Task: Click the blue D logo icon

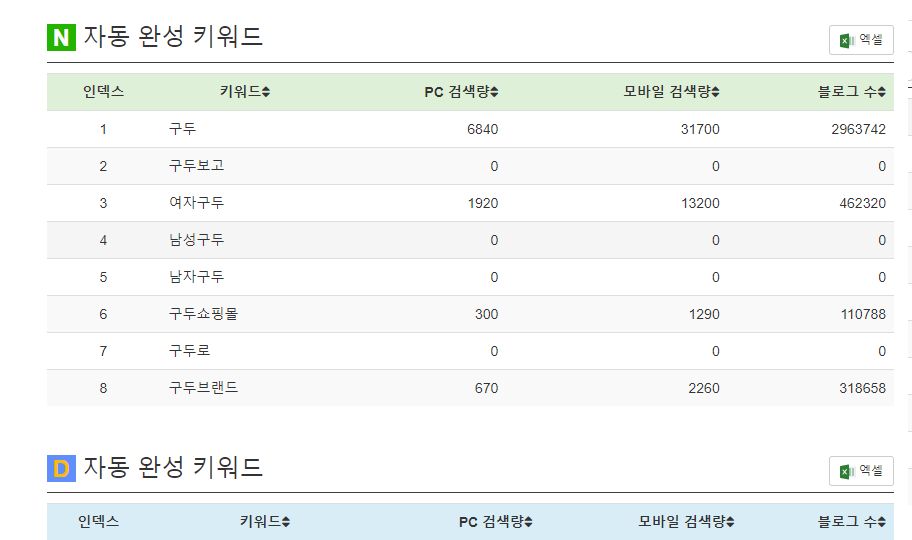Action: click(61, 468)
